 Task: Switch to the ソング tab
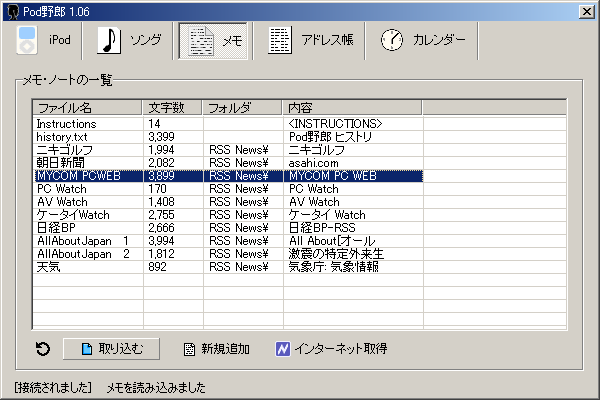(127, 41)
